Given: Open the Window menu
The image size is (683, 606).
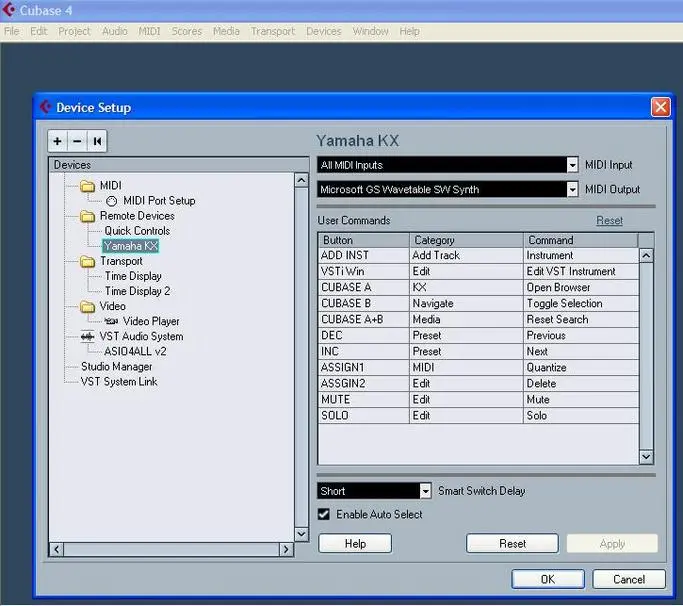Looking at the screenshot, I should coord(370,31).
